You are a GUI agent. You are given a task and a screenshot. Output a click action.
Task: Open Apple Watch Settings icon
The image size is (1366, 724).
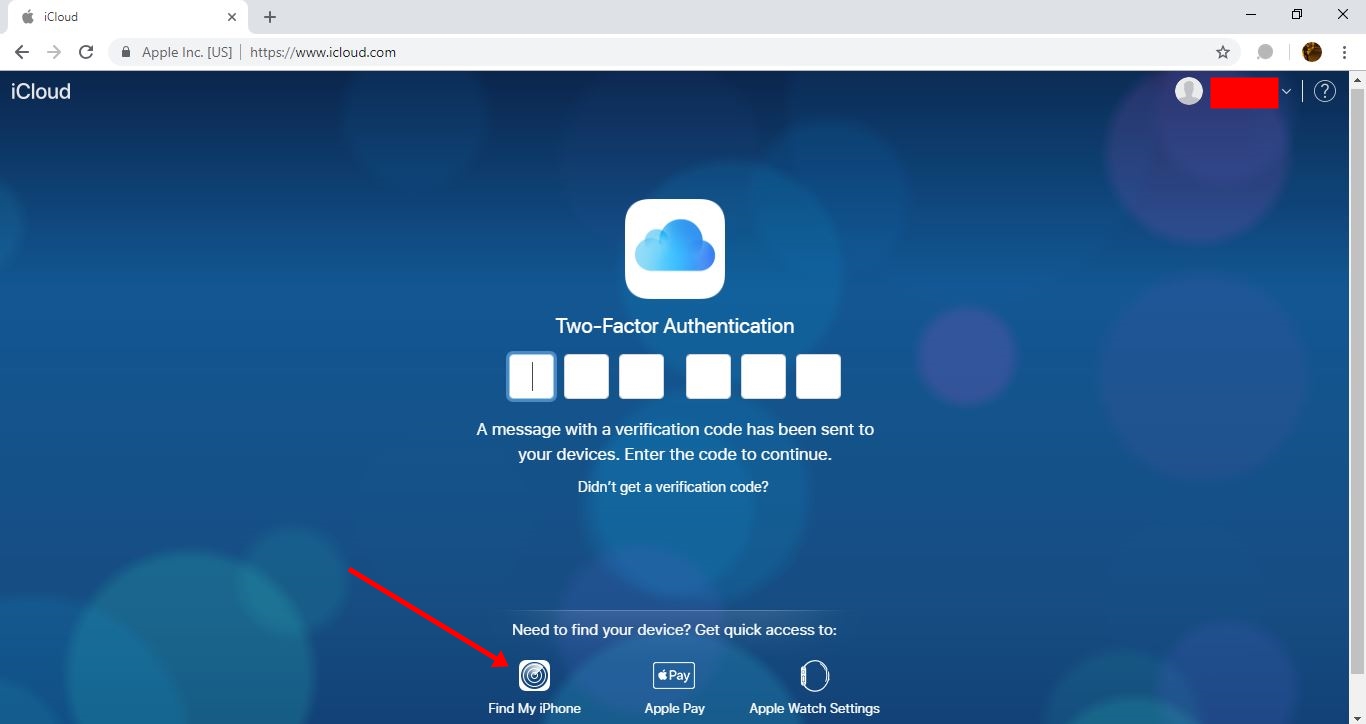(x=814, y=676)
